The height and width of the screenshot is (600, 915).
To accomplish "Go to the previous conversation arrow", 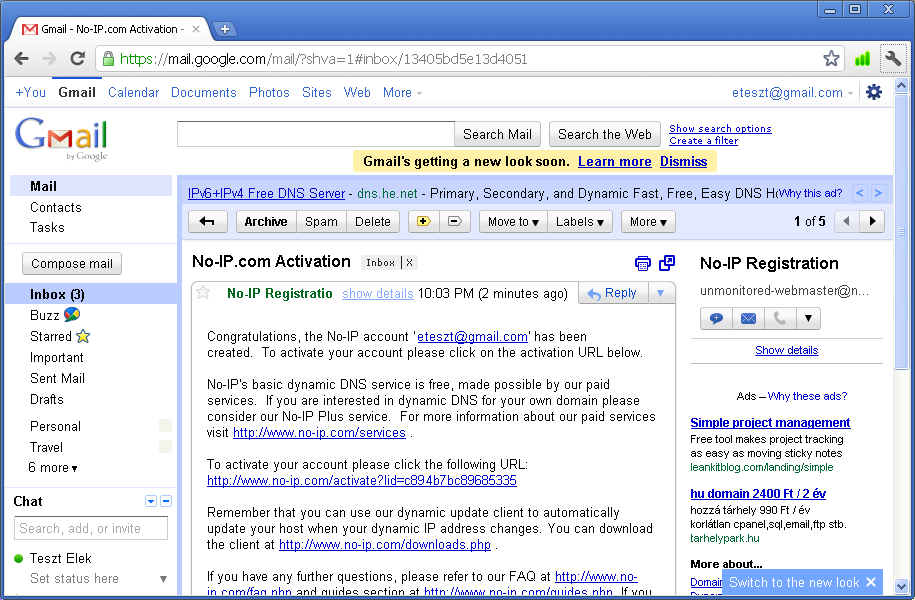I will tap(847, 222).
